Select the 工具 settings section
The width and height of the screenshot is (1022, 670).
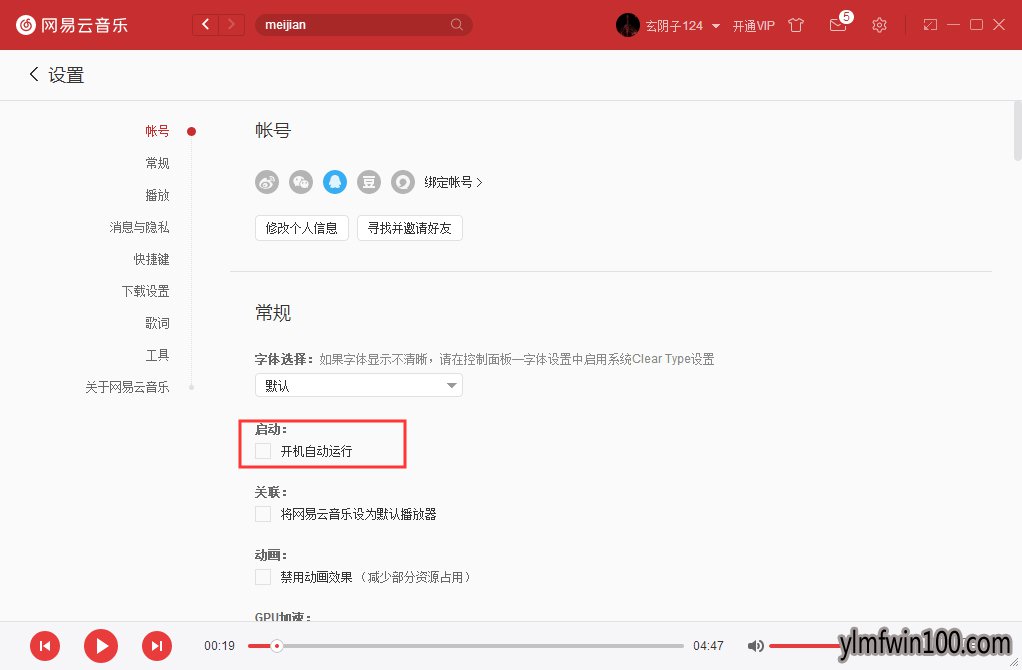[x=157, y=355]
